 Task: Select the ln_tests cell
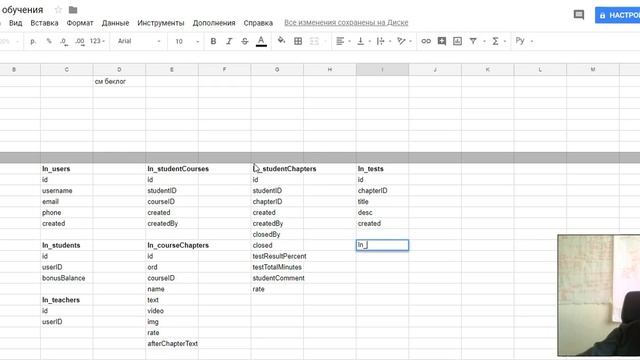(382, 169)
